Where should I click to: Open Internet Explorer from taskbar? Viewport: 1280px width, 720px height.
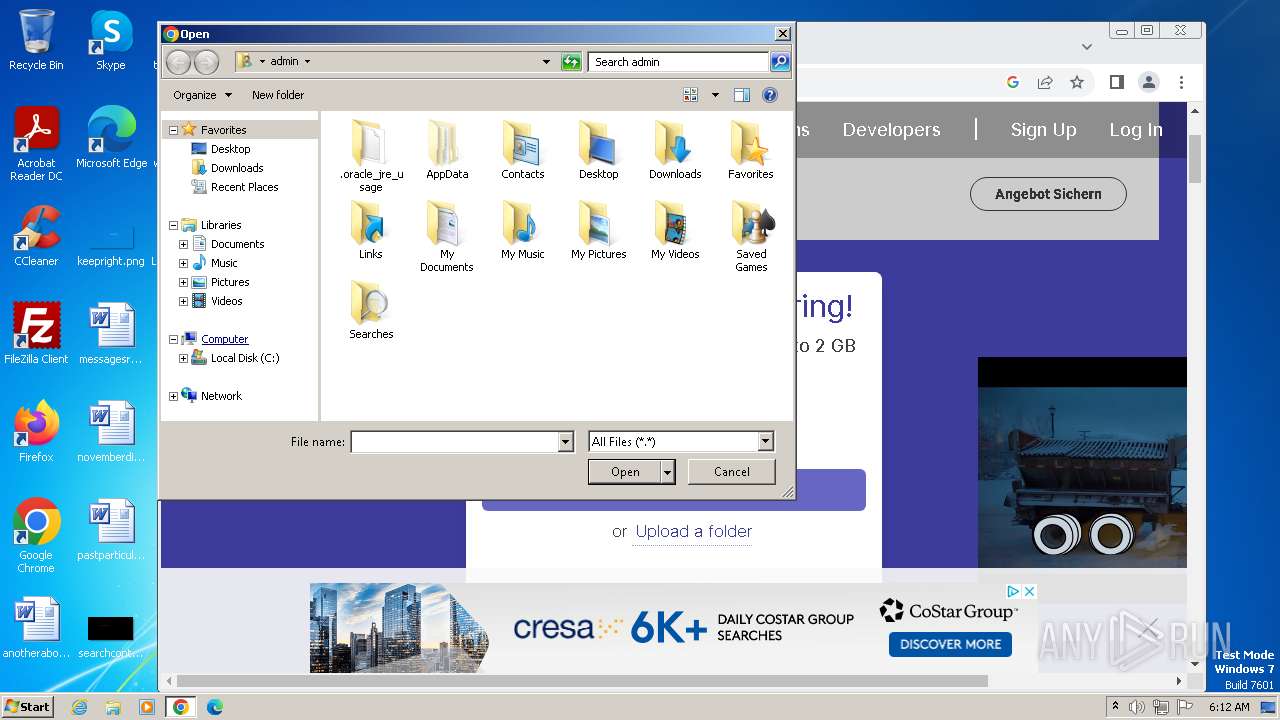pyautogui.click(x=79, y=707)
